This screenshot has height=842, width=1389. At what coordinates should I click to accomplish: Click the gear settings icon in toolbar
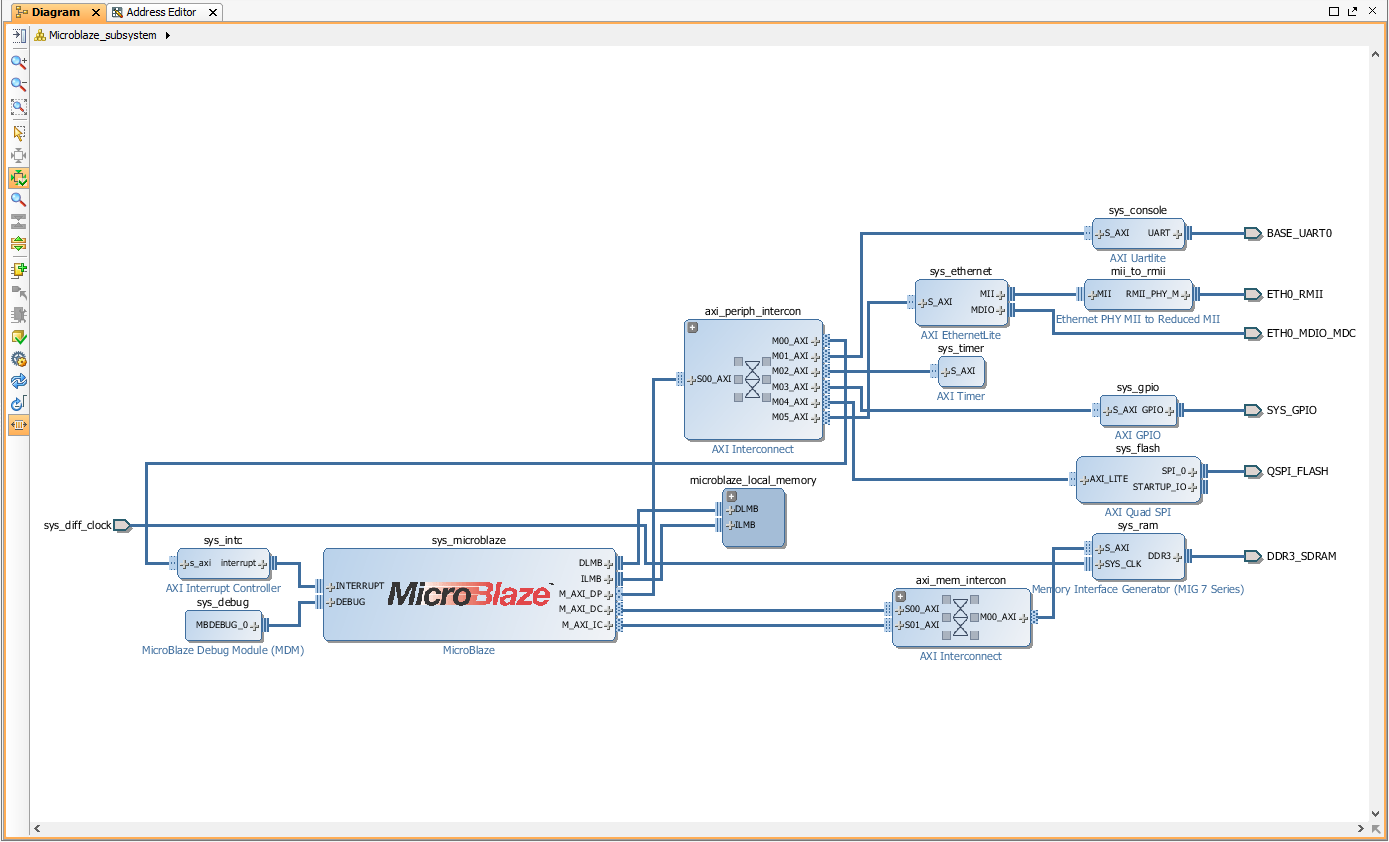click(18, 359)
